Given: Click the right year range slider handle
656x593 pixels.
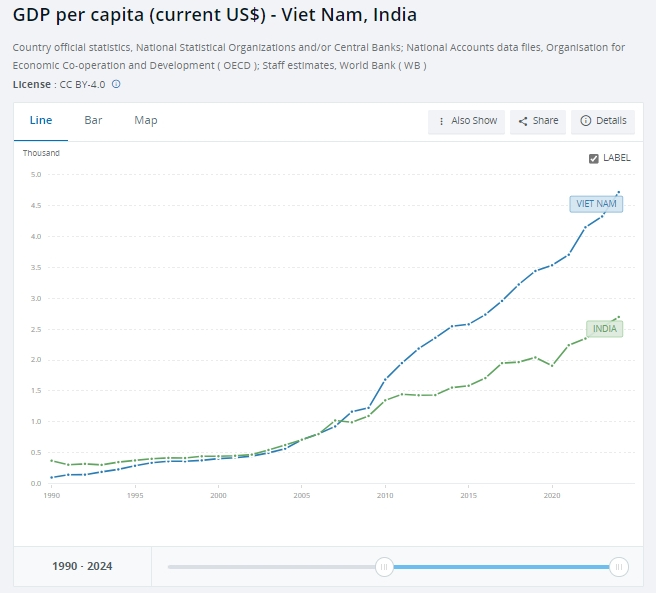Looking at the screenshot, I should [x=619, y=567].
